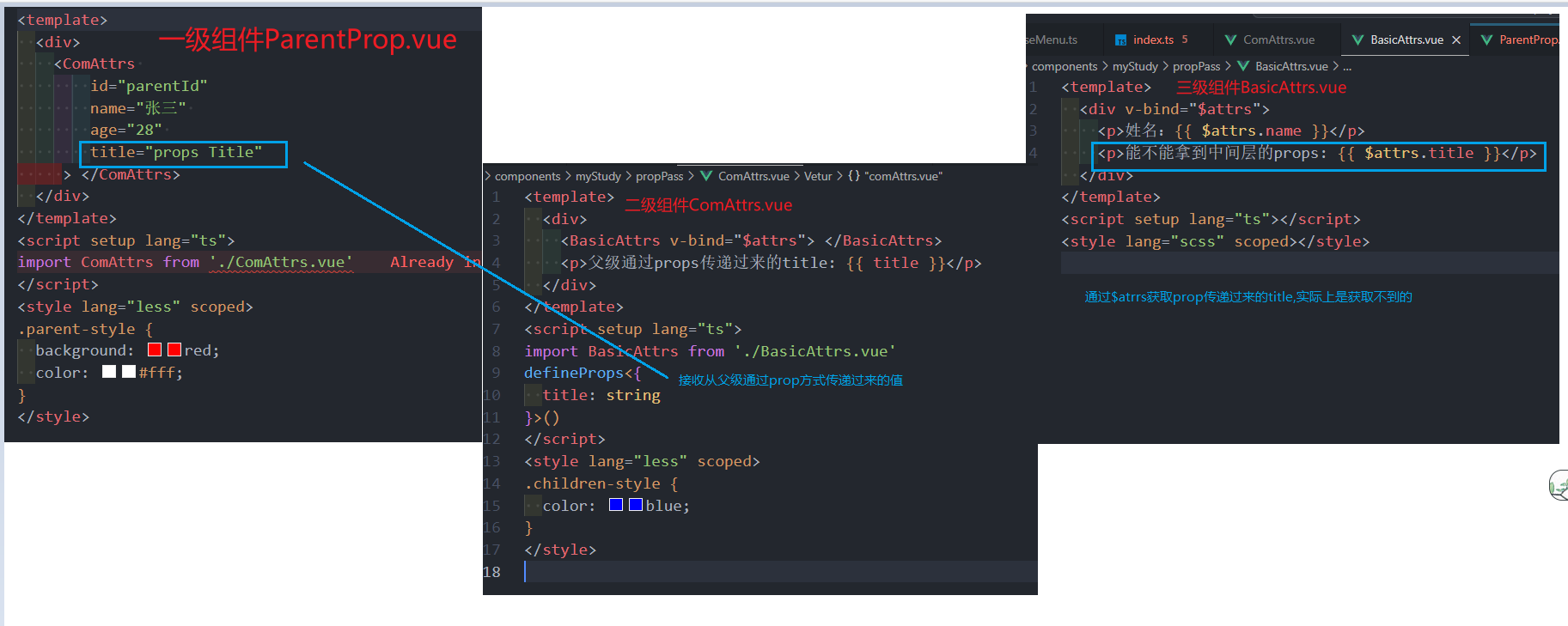Click the braces symbol icon before "comAttrs.vue" breadcrumb
1568x626 pixels.
pos(854,176)
